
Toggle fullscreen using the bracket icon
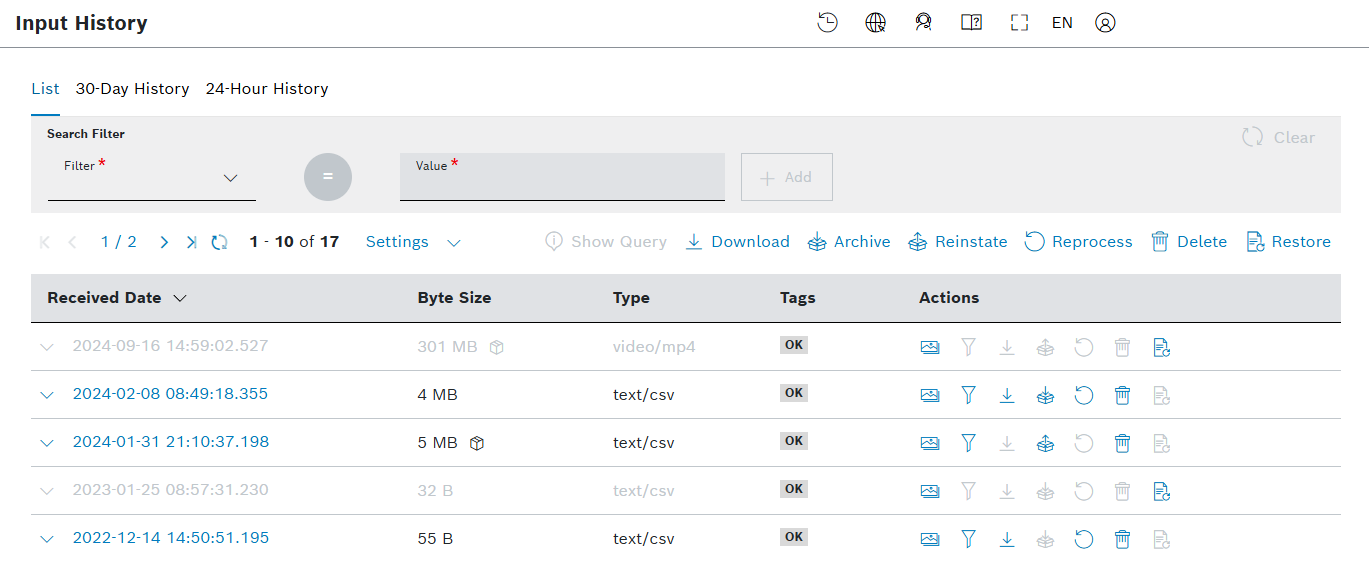(x=1019, y=23)
